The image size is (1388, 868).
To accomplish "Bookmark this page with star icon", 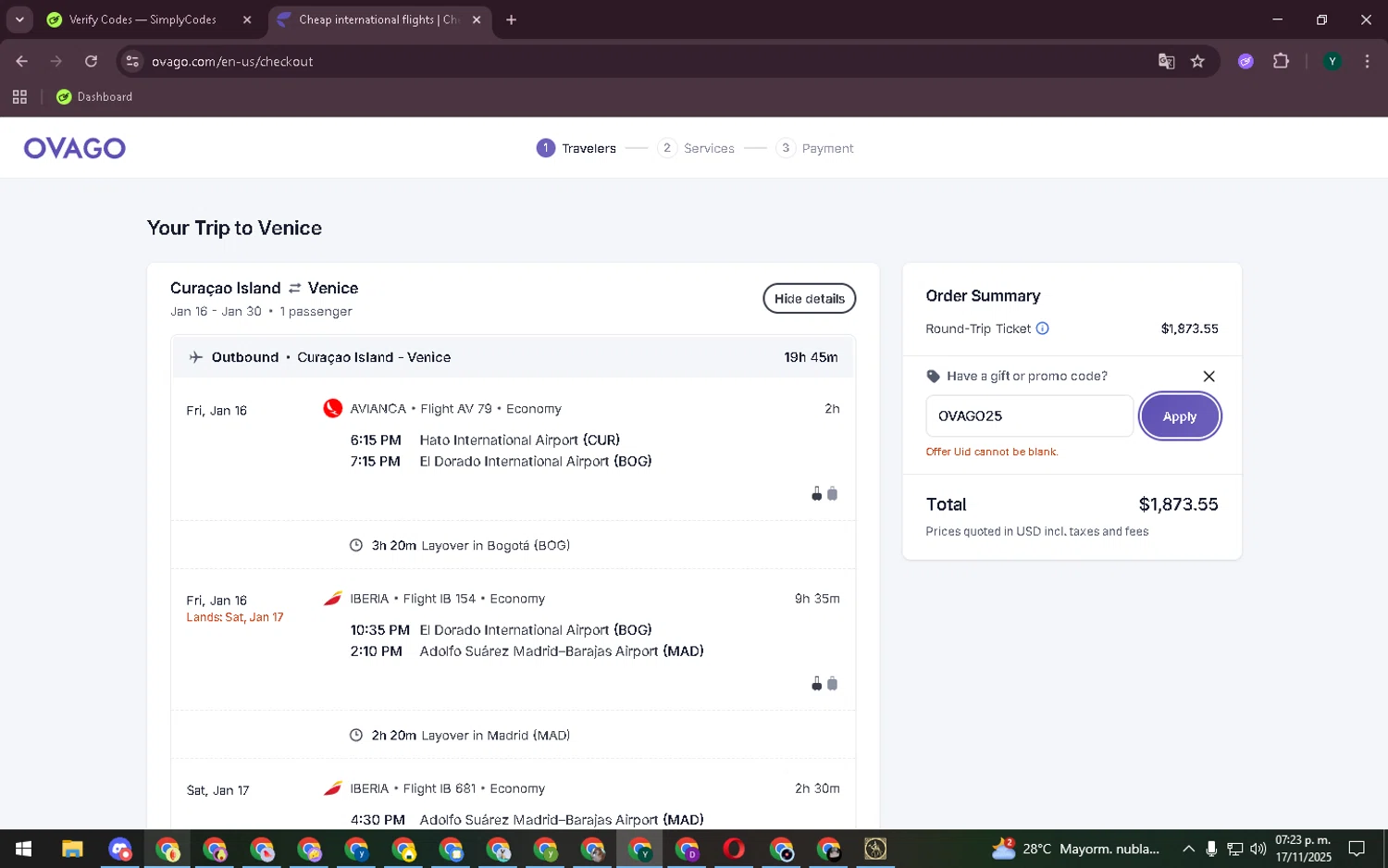I will click(1197, 61).
